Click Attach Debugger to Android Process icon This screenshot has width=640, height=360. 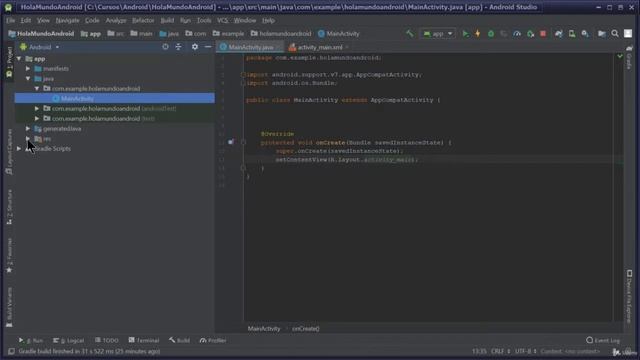(x=530, y=34)
